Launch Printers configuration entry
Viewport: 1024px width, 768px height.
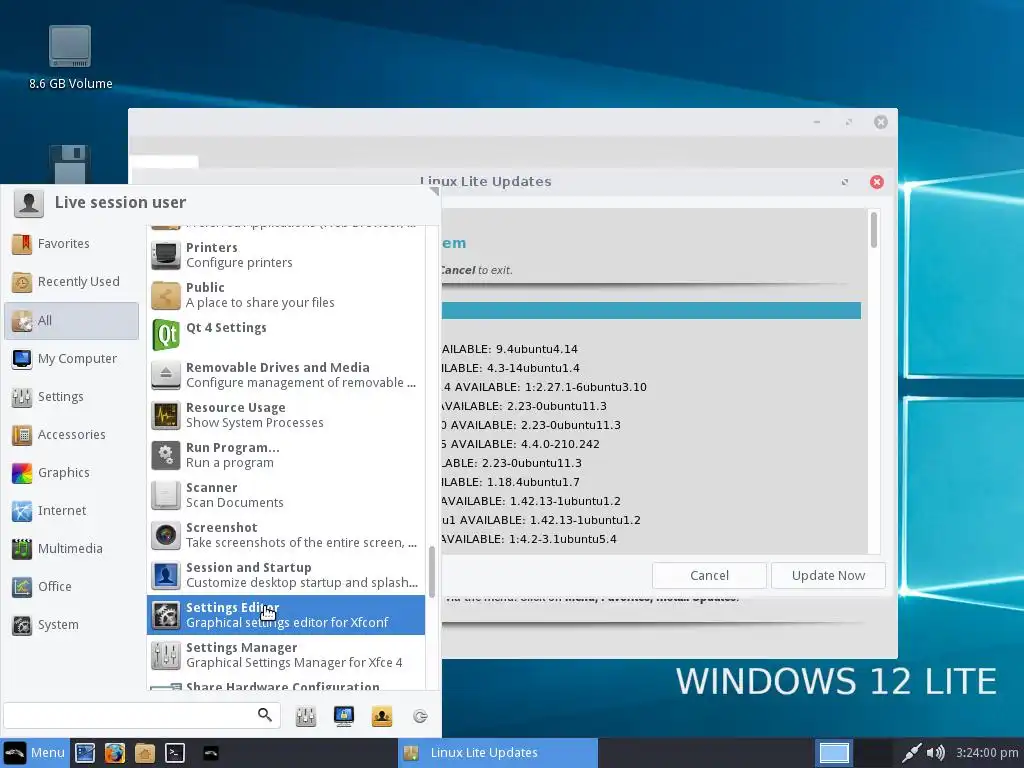(x=286, y=255)
